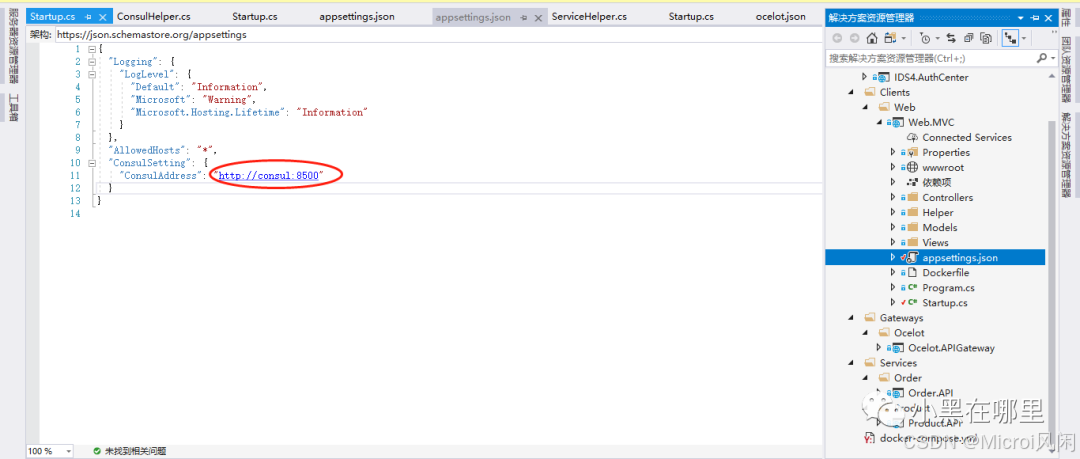Click the IDS4.AuthCenter project icon

coord(882,77)
